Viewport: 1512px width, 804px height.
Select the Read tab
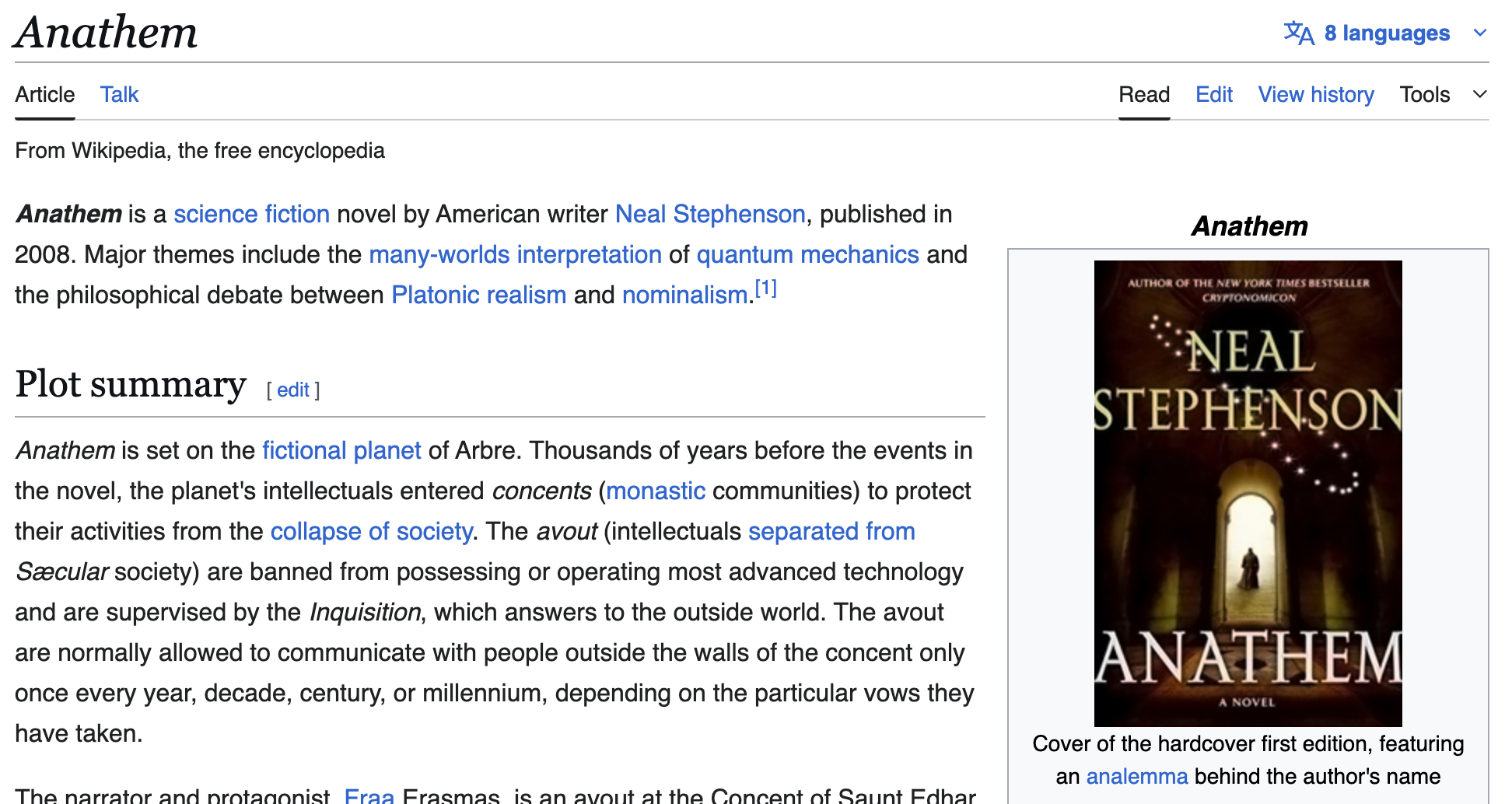1143,94
